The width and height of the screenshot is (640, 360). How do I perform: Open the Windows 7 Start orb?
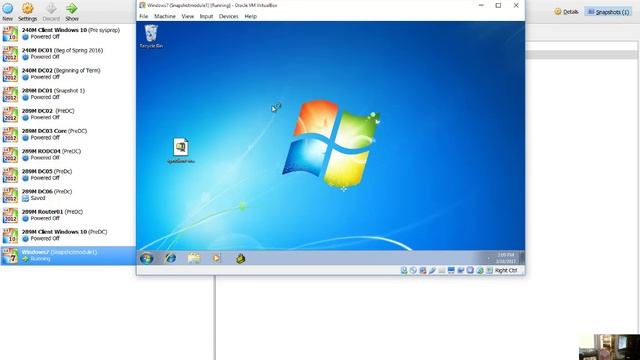pos(147,258)
